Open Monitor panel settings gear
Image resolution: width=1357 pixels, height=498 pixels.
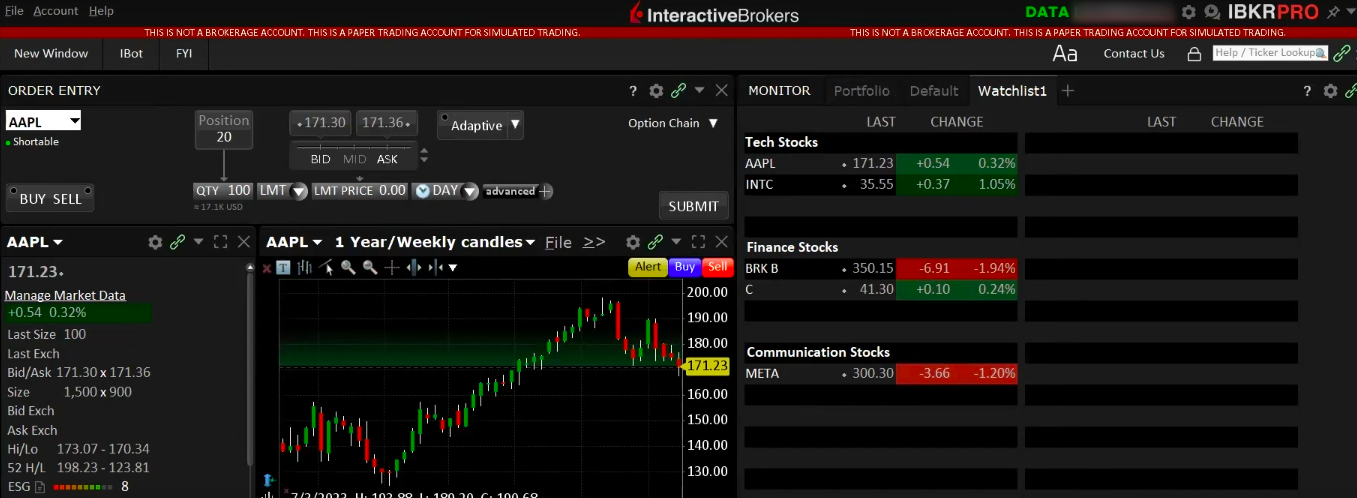click(x=1330, y=91)
